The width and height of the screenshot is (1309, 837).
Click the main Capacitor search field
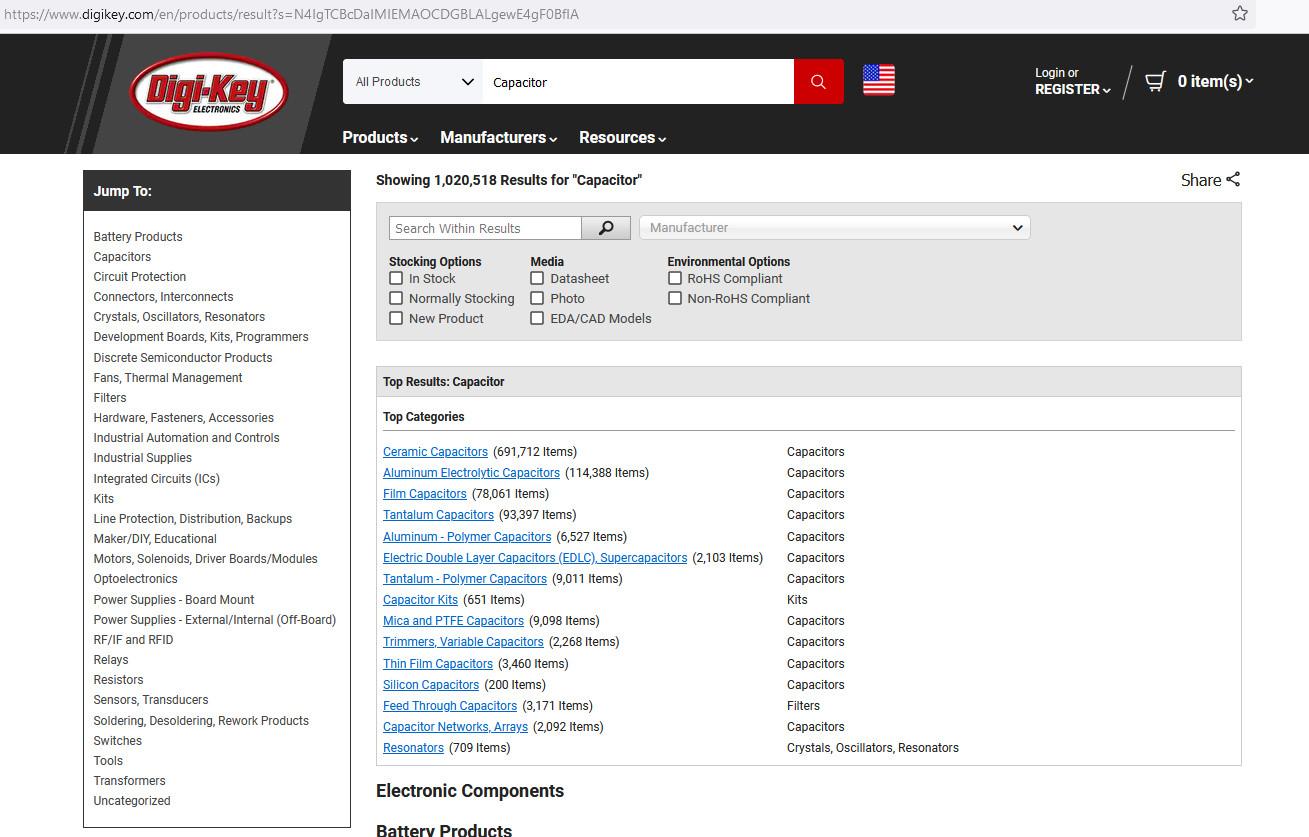point(638,82)
